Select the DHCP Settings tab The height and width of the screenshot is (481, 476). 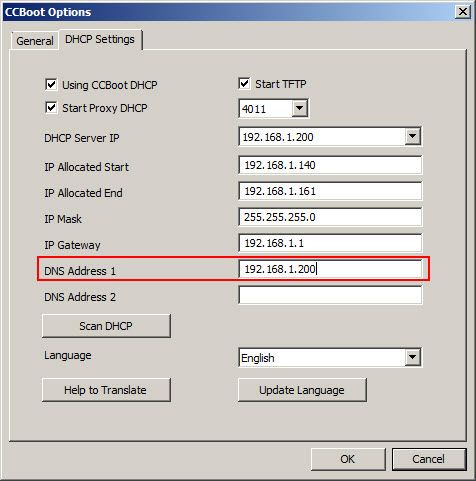point(100,39)
